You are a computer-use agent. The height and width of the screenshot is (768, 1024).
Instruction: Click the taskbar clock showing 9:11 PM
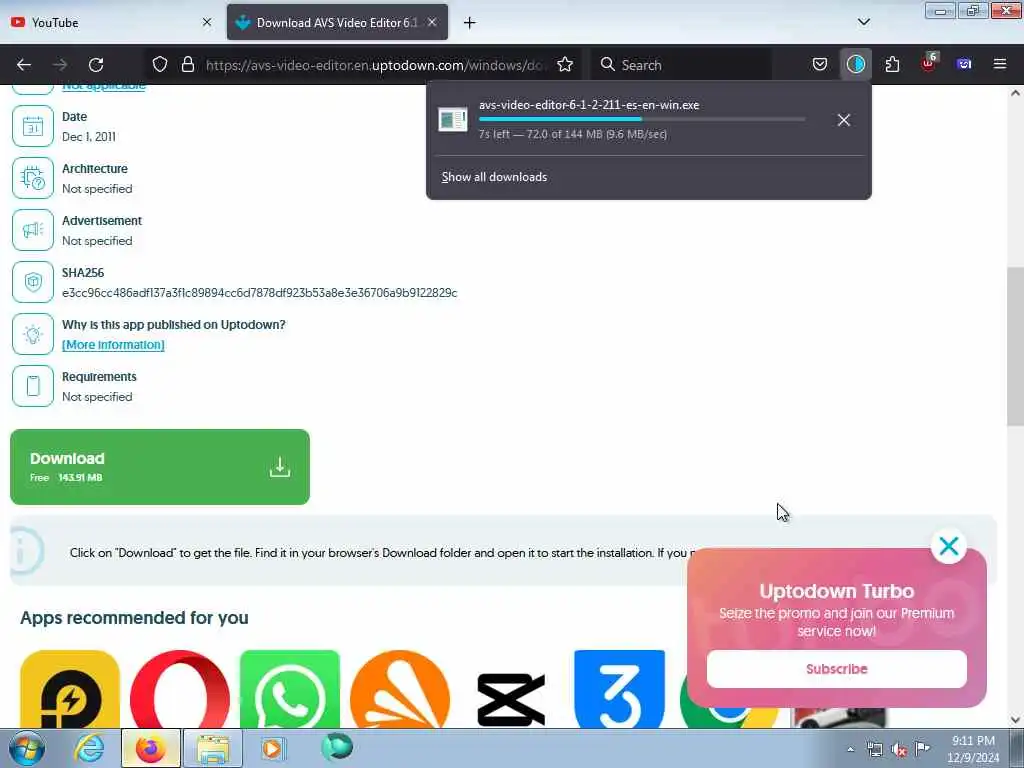tap(973, 749)
